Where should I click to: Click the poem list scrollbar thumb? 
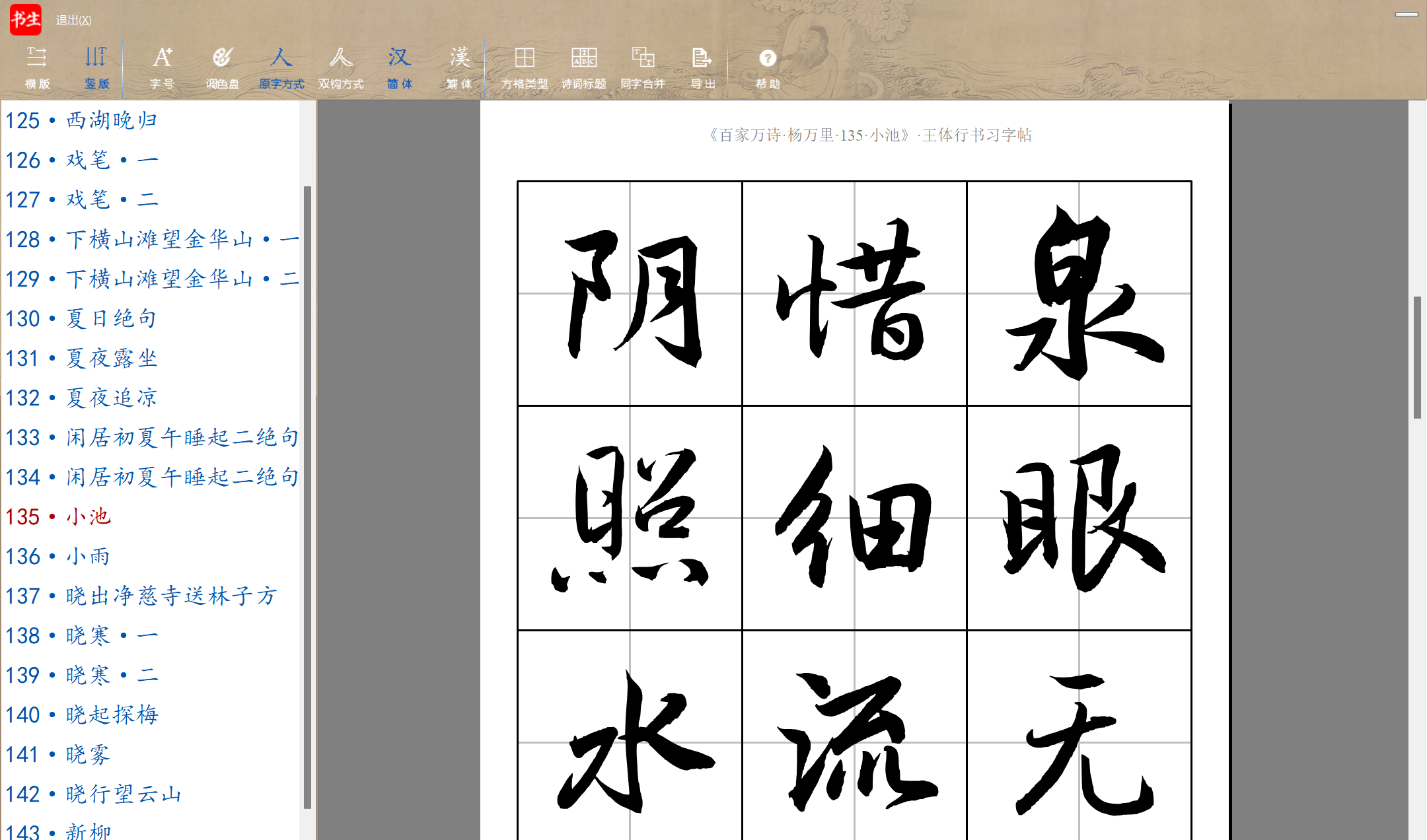(307, 497)
